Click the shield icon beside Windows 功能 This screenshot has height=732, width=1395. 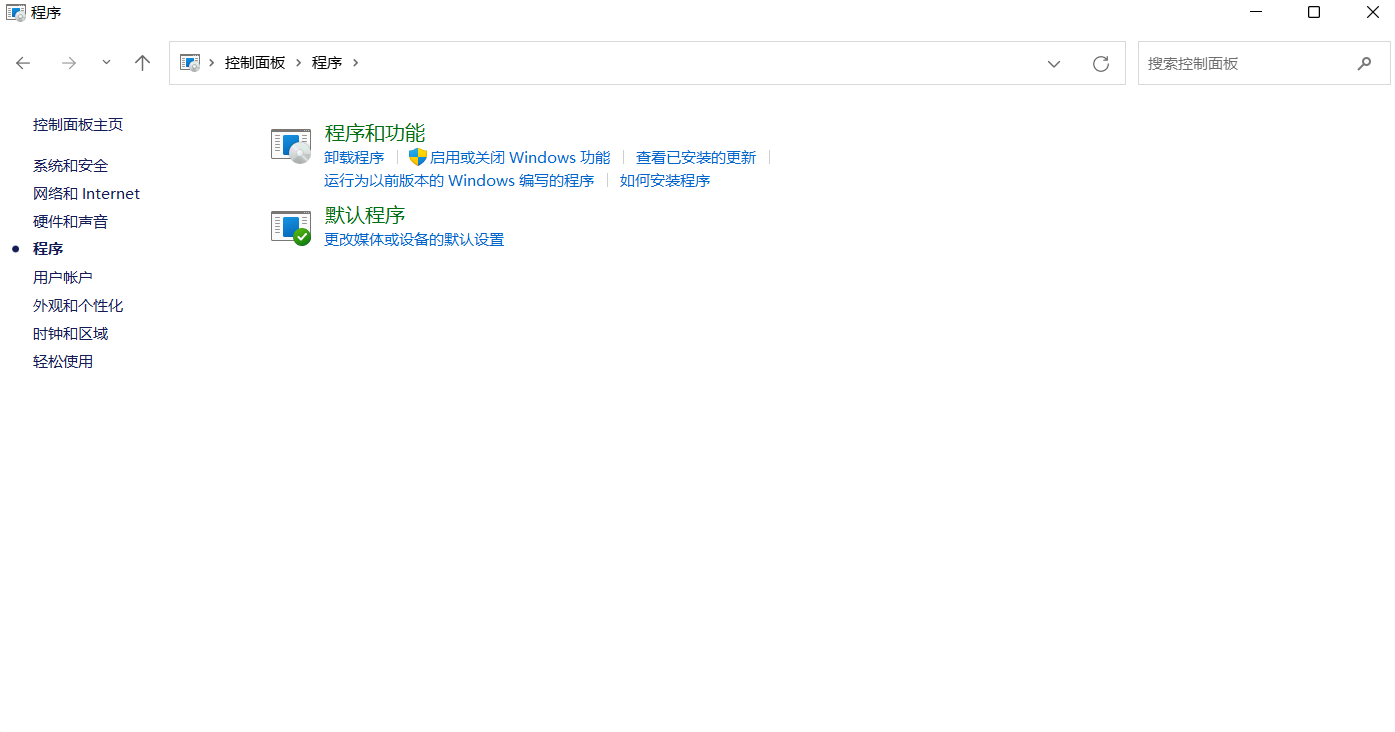418,157
